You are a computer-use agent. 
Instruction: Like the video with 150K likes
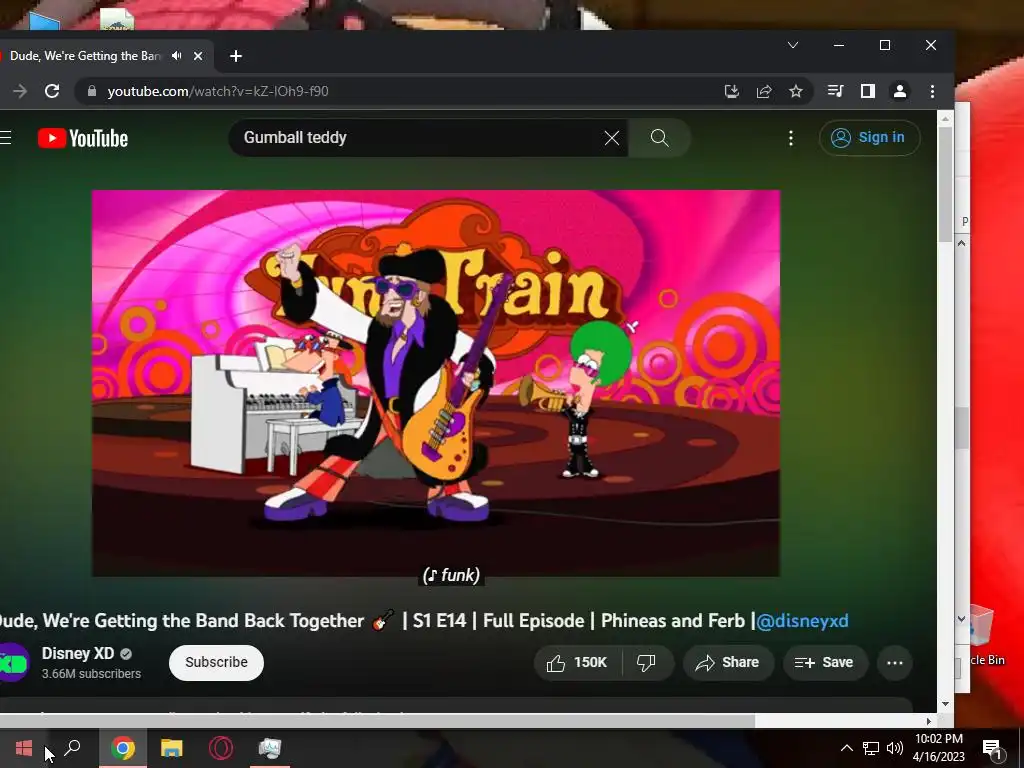click(577, 663)
